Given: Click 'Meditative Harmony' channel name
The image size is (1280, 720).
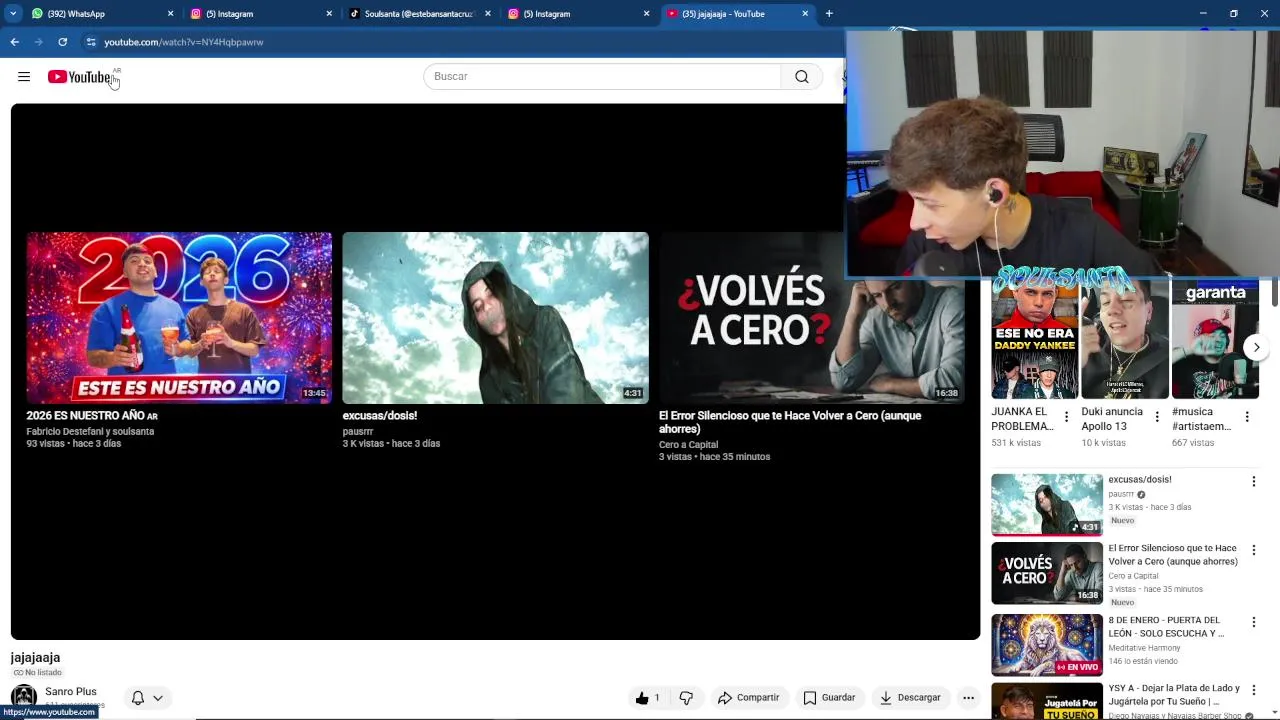Looking at the screenshot, I should coord(1145,648).
